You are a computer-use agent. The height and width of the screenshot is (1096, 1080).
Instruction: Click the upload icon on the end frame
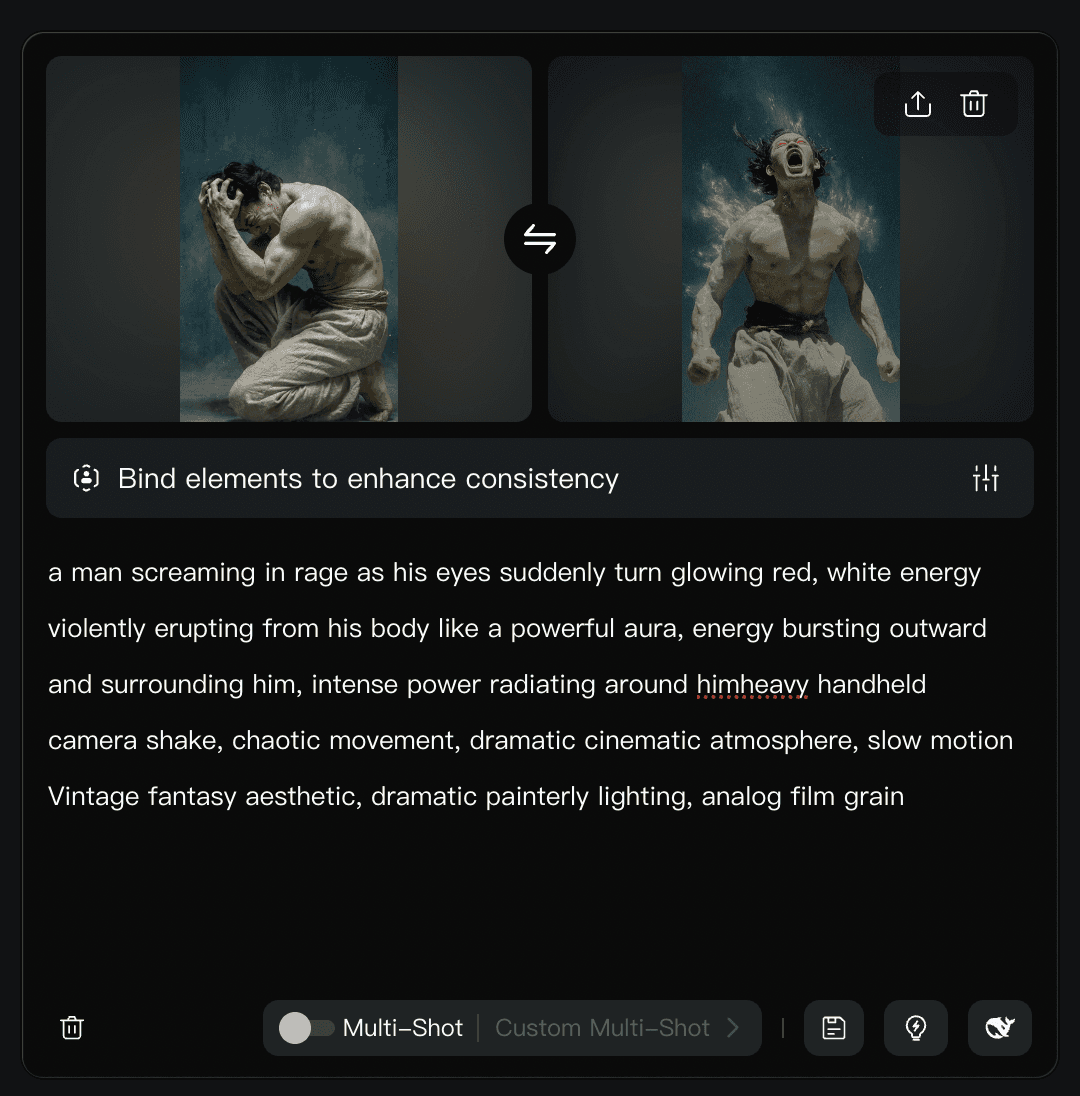coord(917,104)
